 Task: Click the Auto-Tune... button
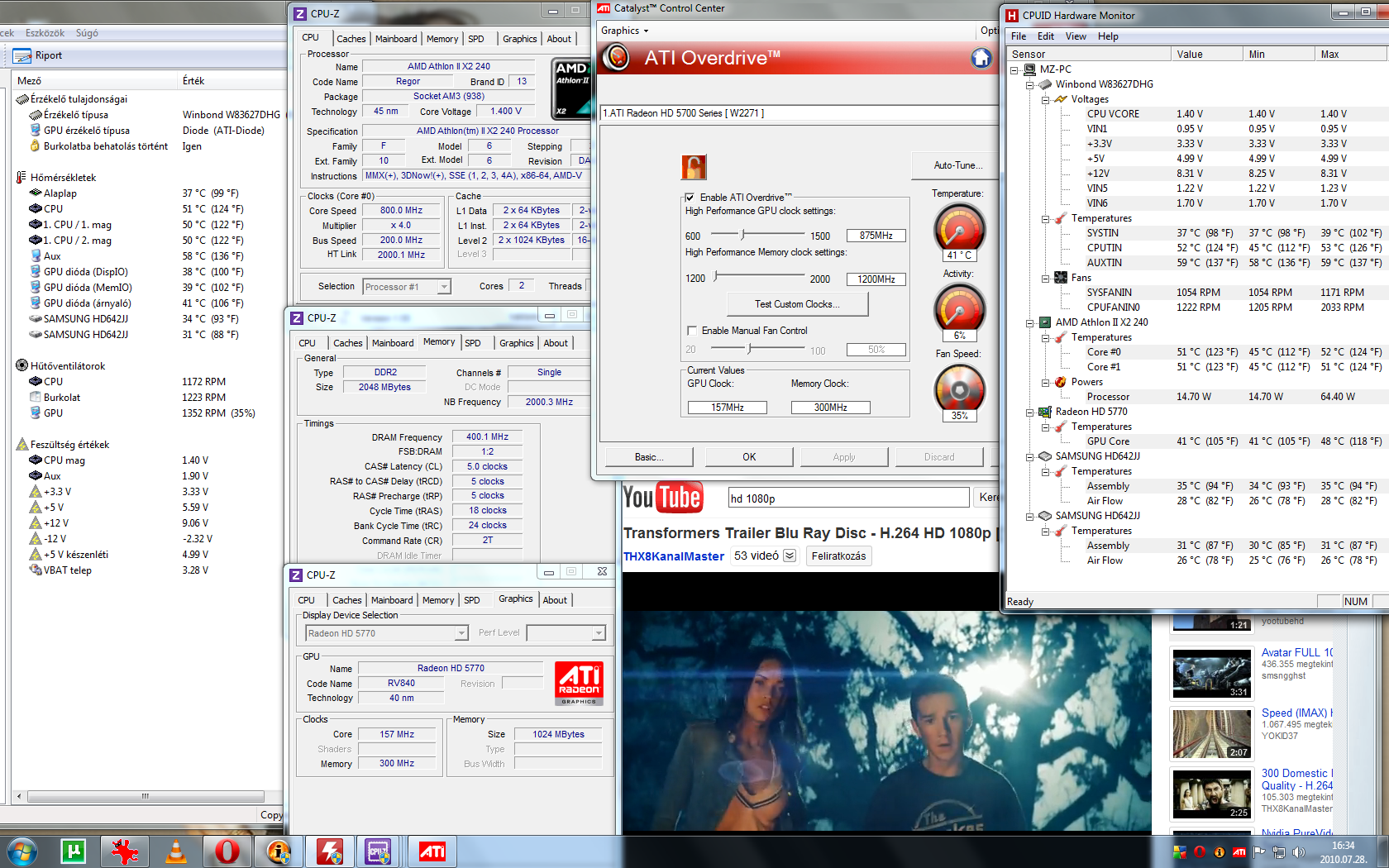pyautogui.click(x=957, y=165)
